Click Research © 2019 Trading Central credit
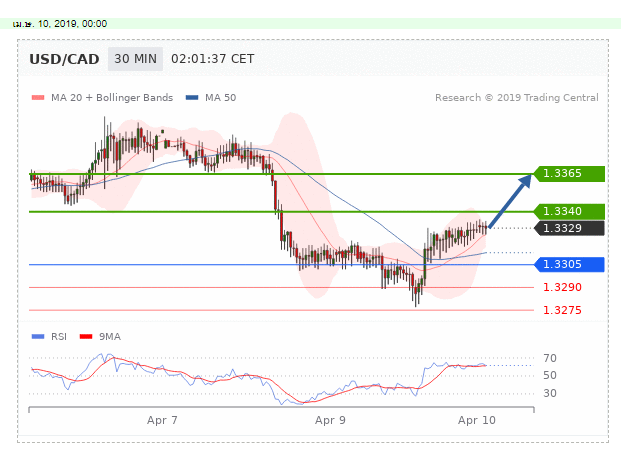This screenshot has width=621, height=453. [517, 98]
